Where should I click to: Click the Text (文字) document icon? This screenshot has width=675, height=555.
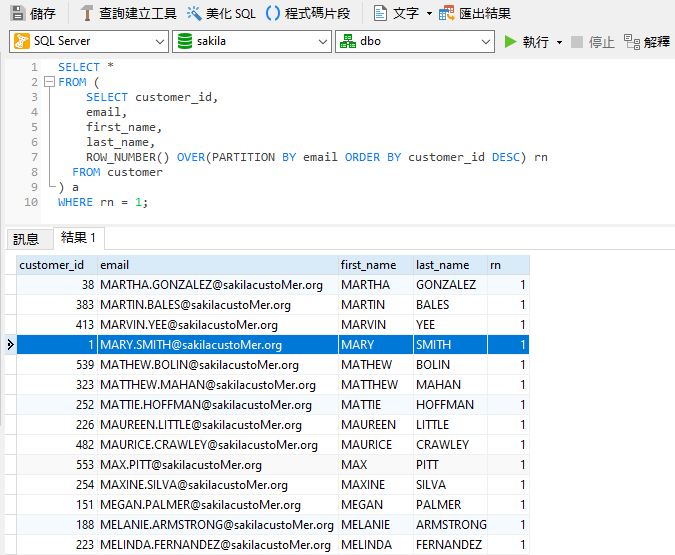[380, 13]
